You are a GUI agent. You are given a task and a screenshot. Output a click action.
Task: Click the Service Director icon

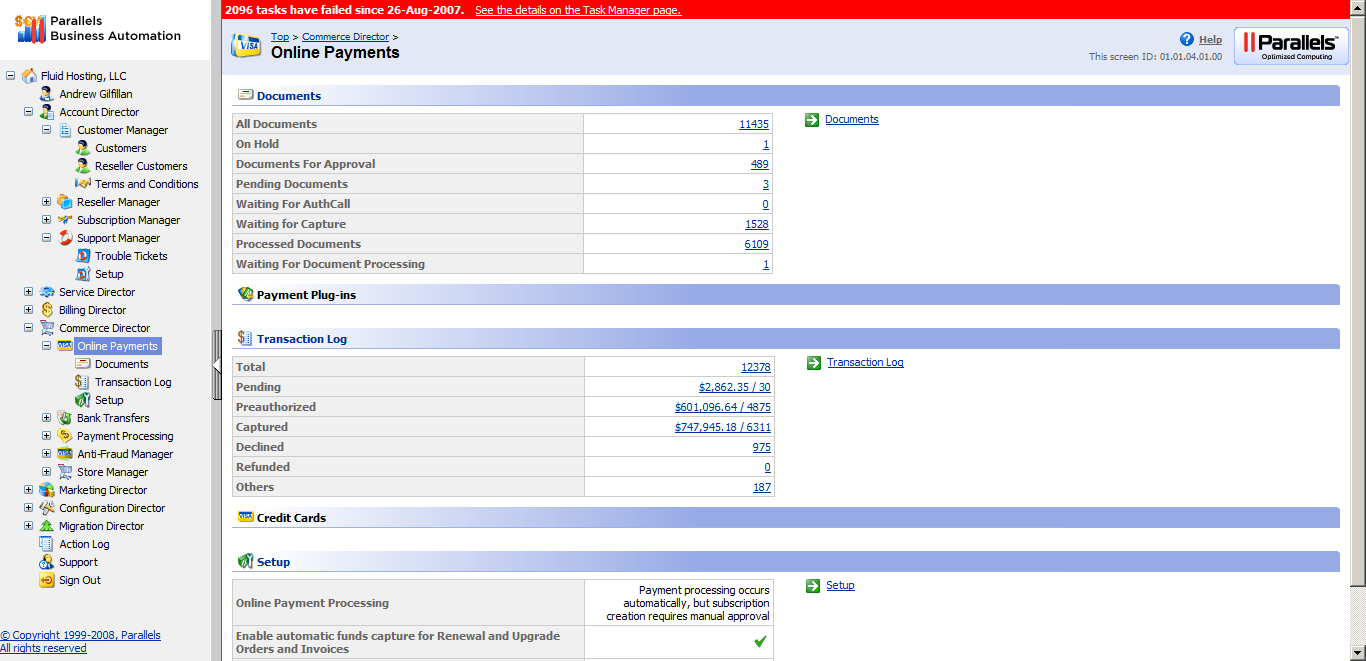tap(47, 292)
